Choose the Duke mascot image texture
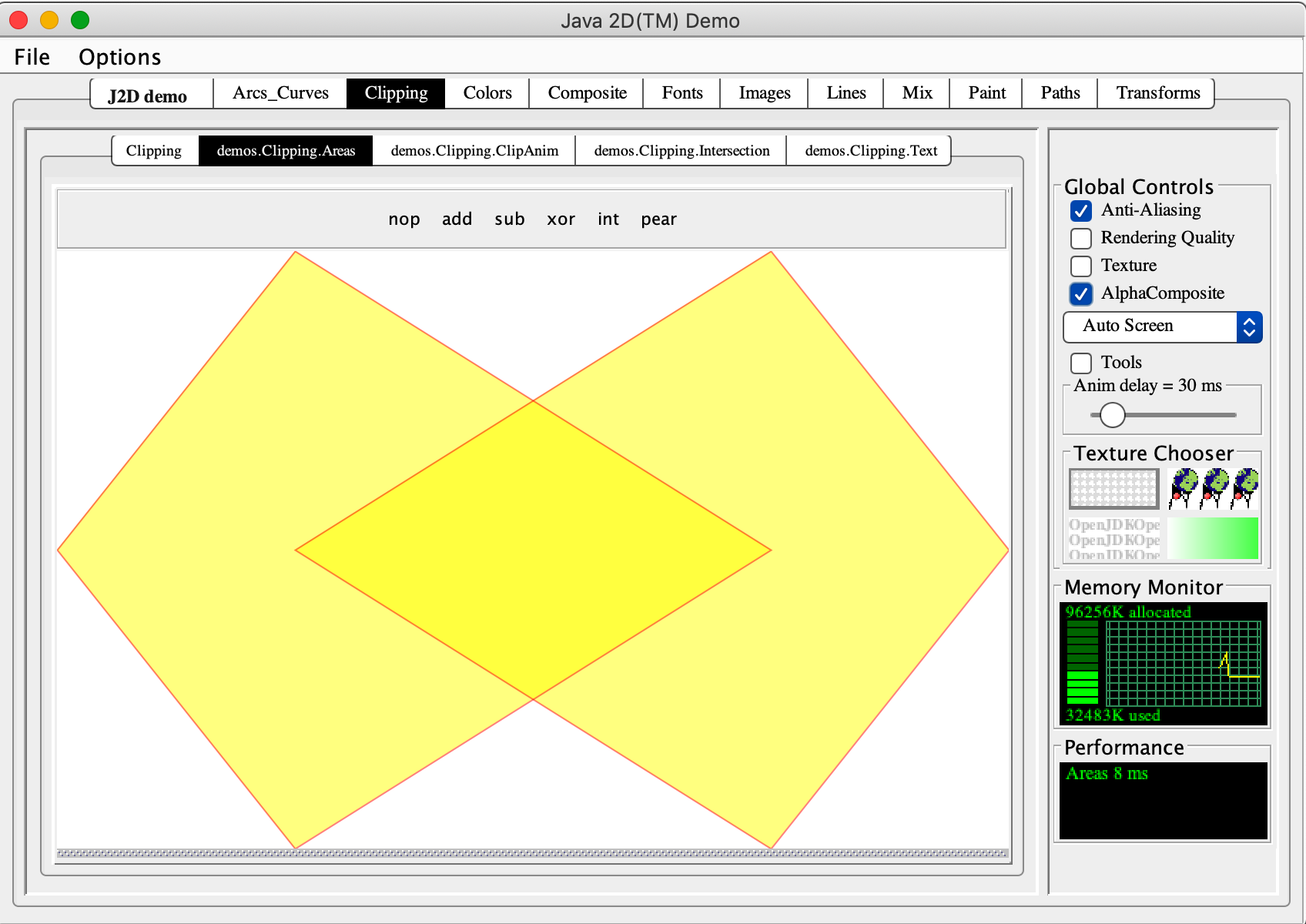Screen dimensions: 1306x924 tap(1213, 488)
